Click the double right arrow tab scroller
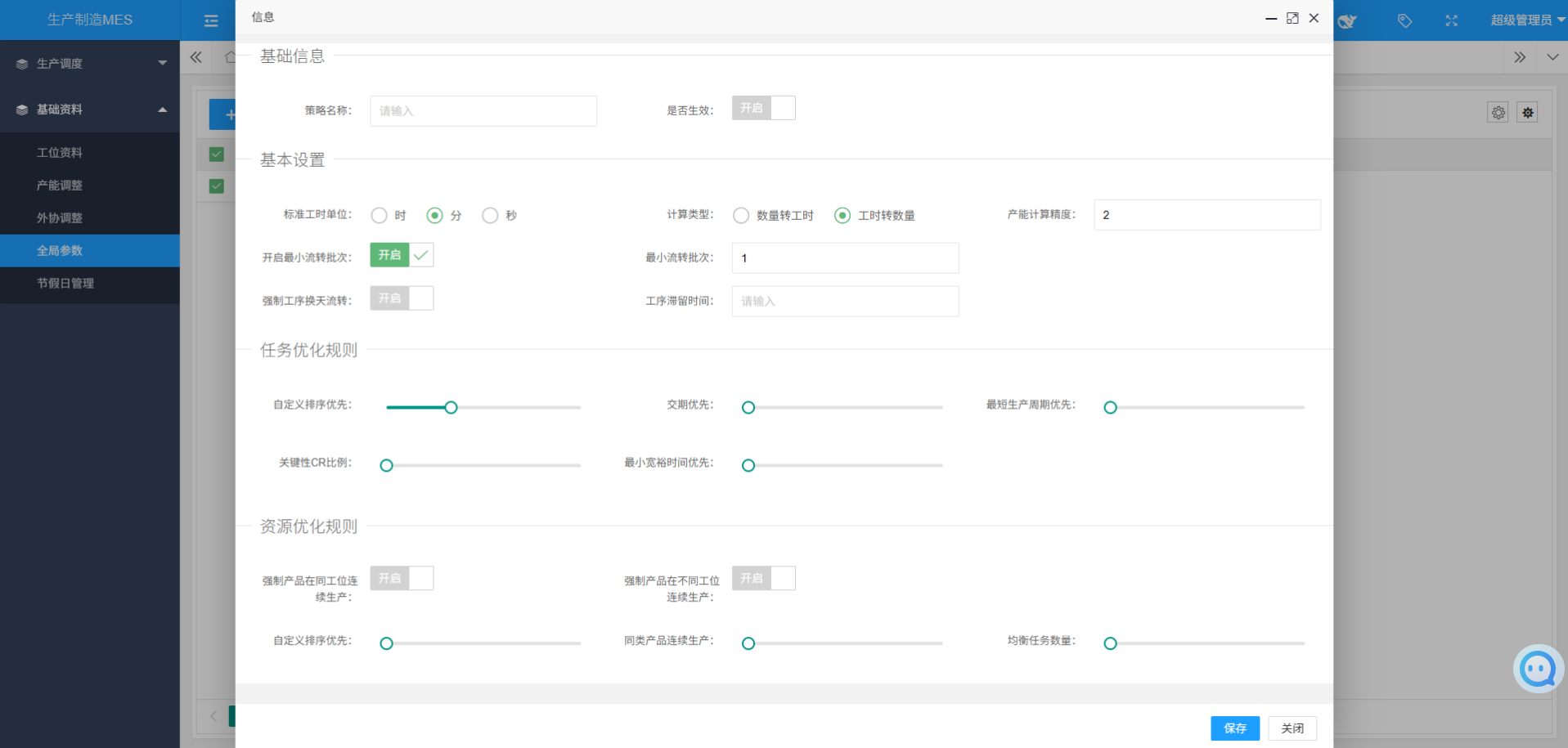The image size is (1568, 748). click(1519, 57)
